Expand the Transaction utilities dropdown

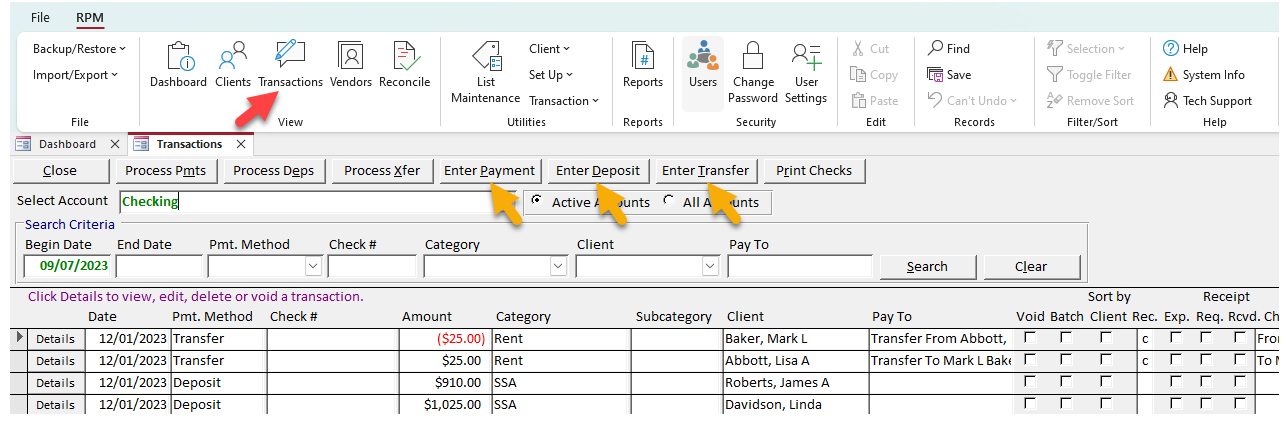(x=564, y=100)
